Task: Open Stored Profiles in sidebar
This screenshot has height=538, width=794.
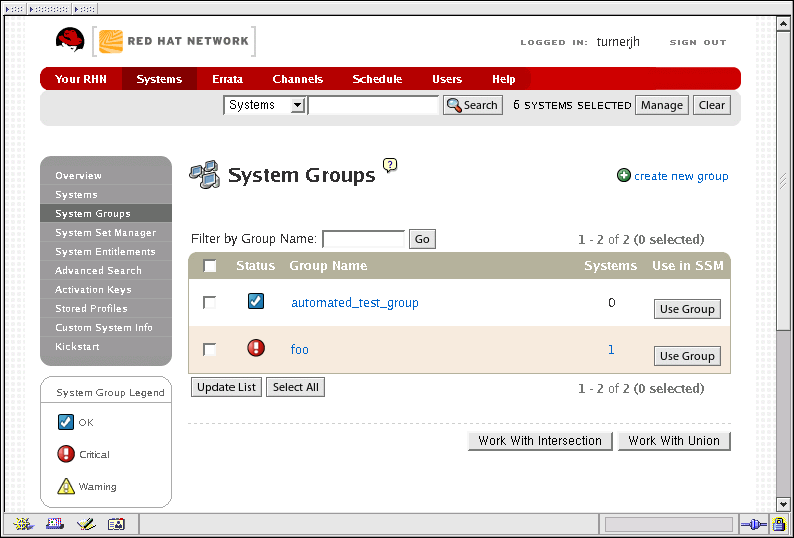Action: [x=106, y=308]
